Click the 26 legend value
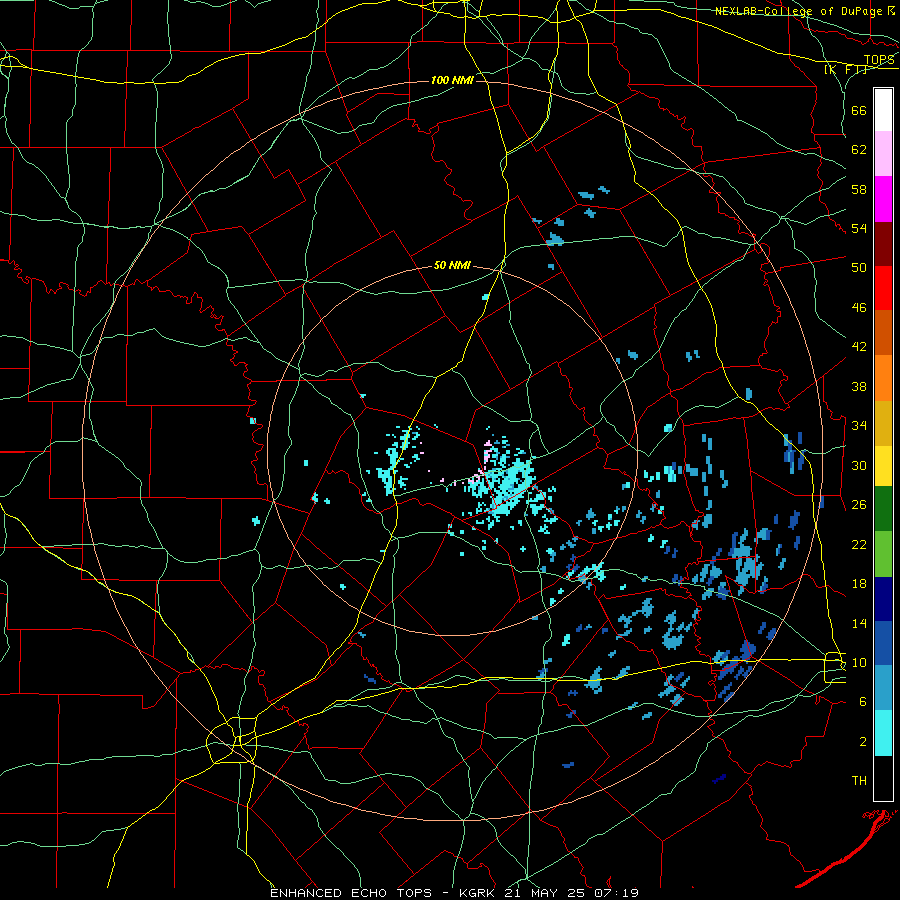This screenshot has width=900, height=900. pyautogui.click(x=859, y=505)
